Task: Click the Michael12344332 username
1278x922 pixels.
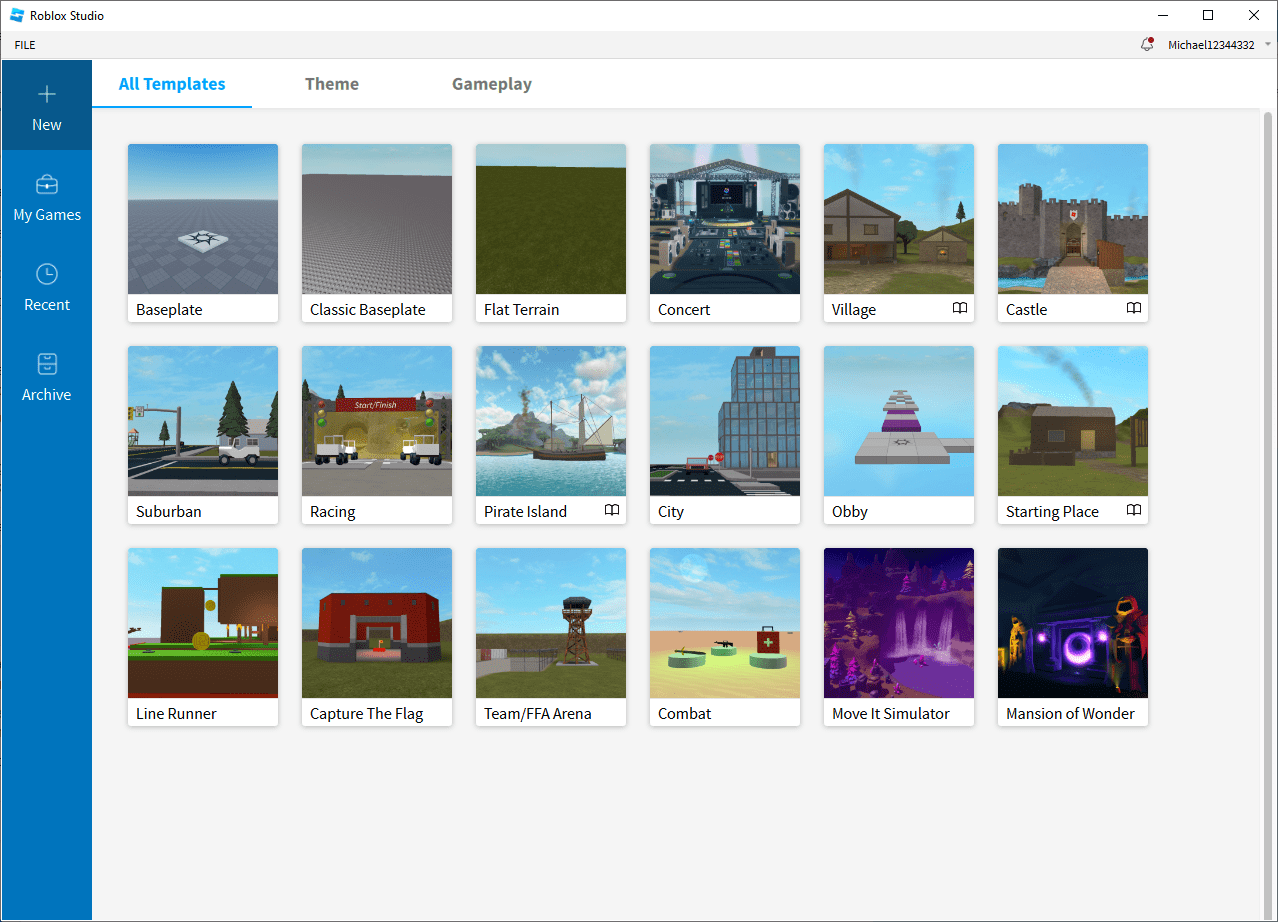Action: click(1211, 45)
